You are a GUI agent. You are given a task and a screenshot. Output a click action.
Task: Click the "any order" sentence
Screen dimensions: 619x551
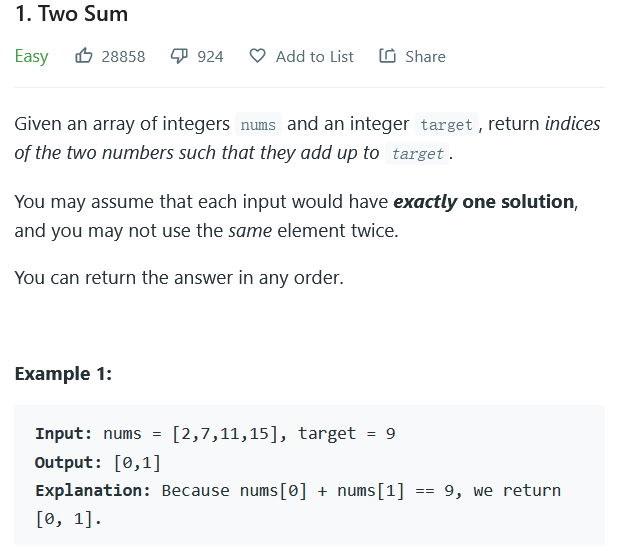coord(179,278)
